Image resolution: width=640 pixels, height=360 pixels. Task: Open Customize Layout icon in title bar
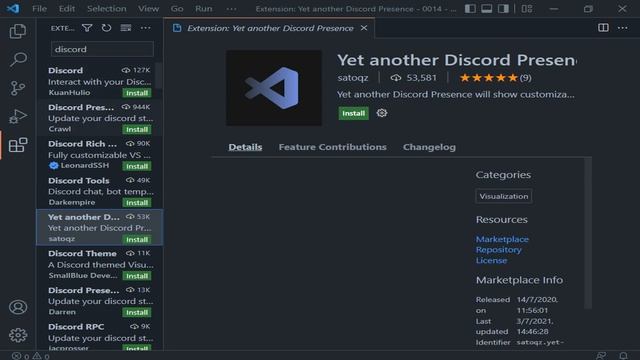527,9
